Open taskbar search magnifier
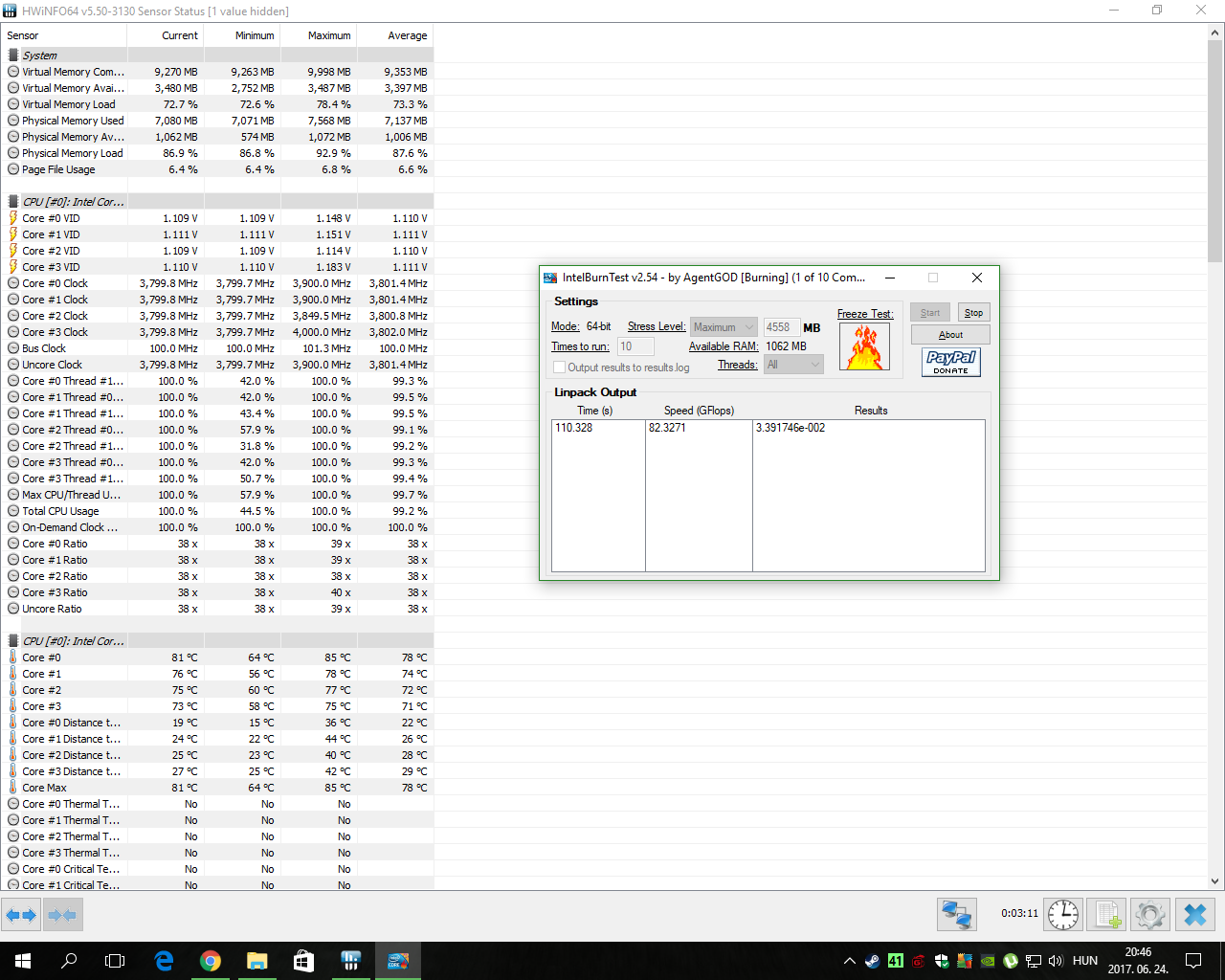The height and width of the screenshot is (980, 1225). [x=69, y=961]
